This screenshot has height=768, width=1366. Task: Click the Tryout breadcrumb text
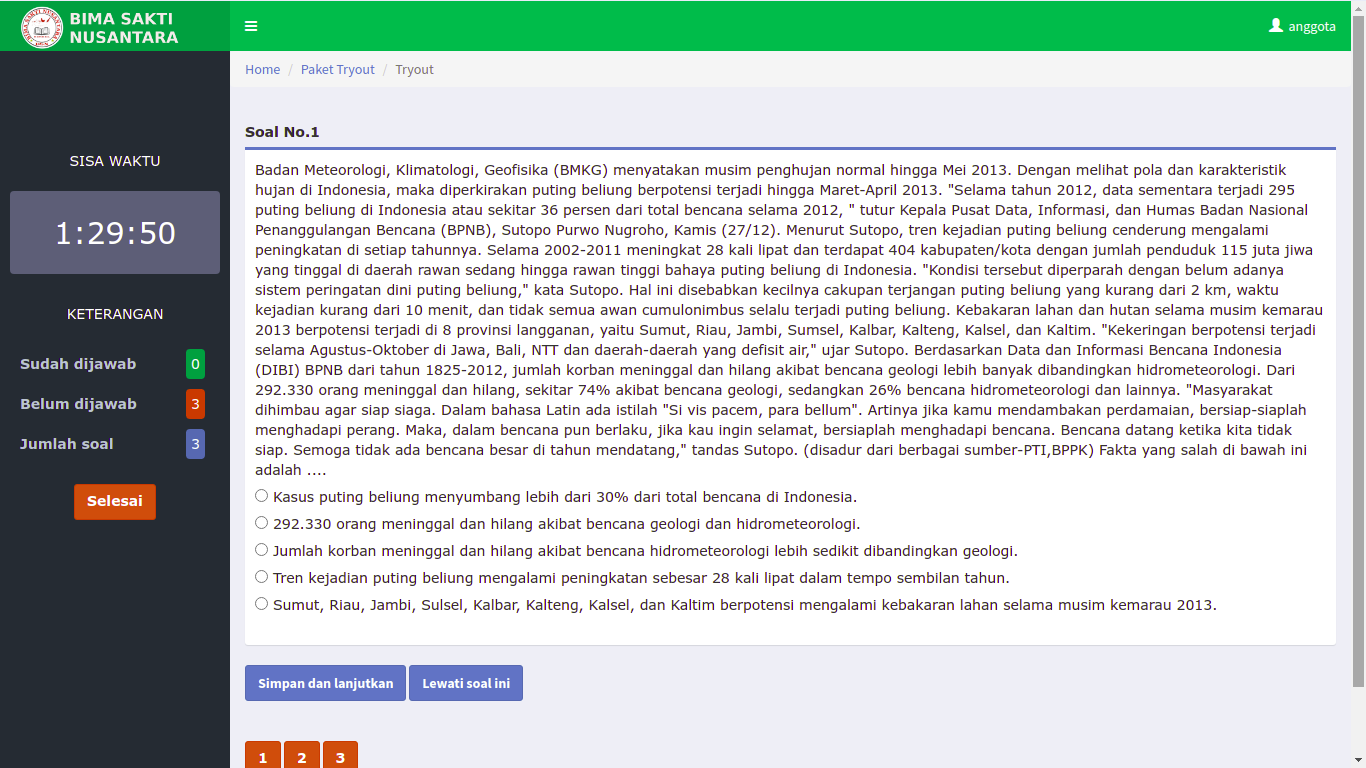[x=414, y=69]
